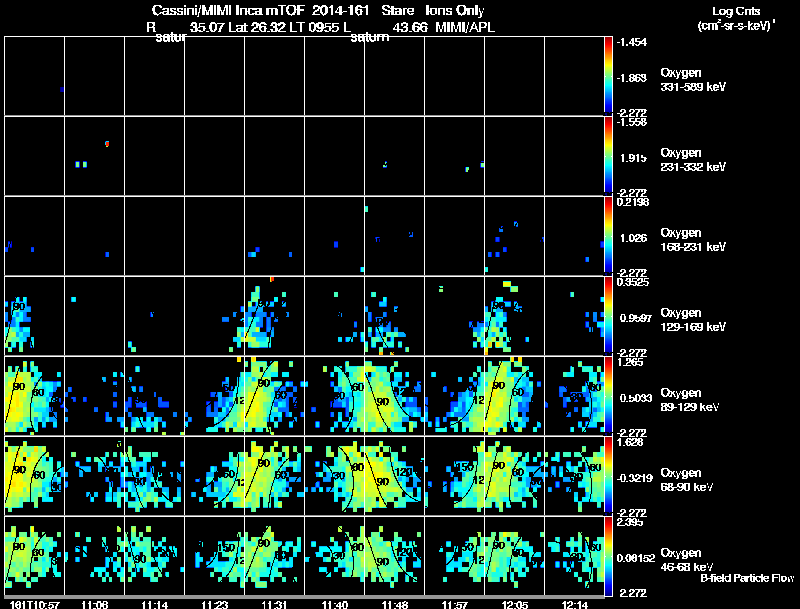Select the 'Stare' word in the title
The image size is (800, 609).
[397, 10]
